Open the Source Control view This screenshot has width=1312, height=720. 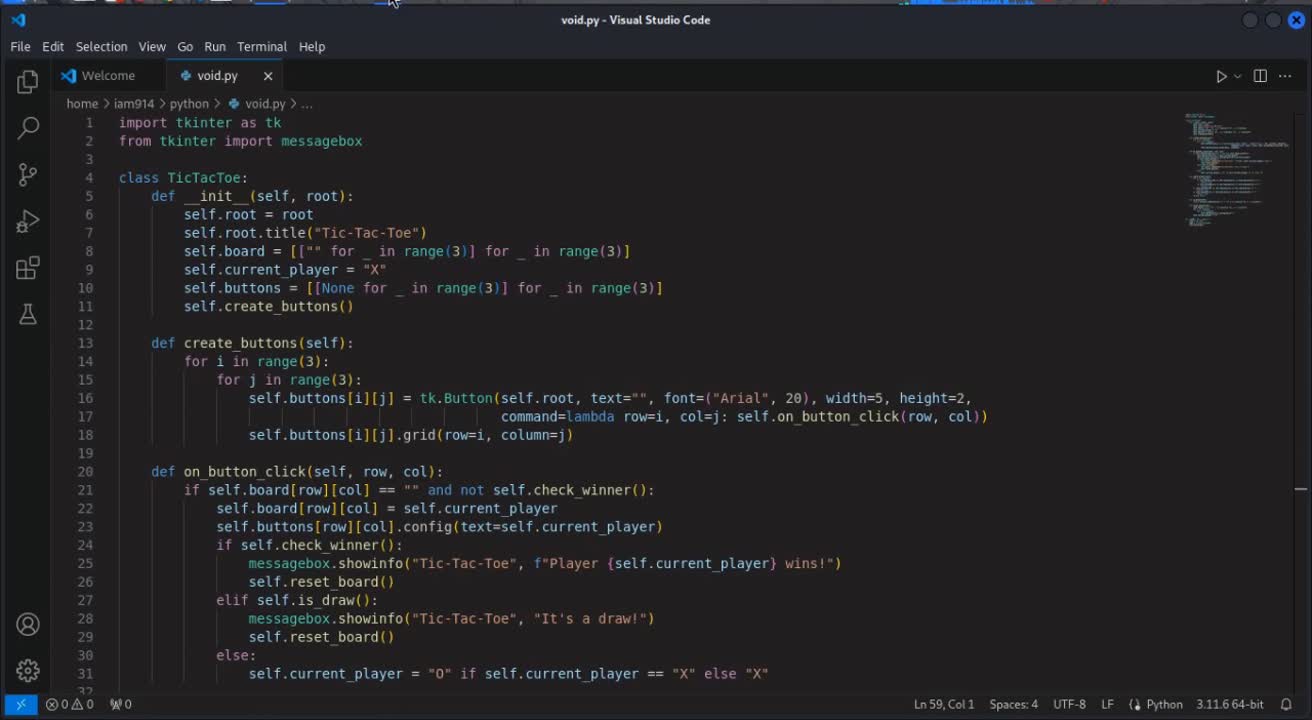click(x=28, y=175)
